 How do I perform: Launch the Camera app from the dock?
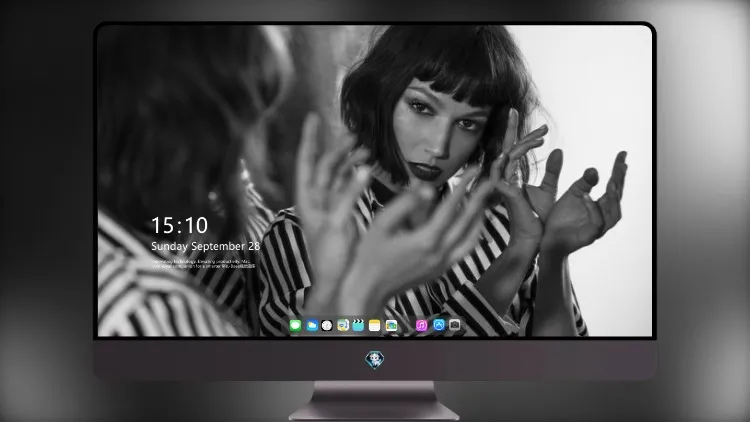point(455,325)
